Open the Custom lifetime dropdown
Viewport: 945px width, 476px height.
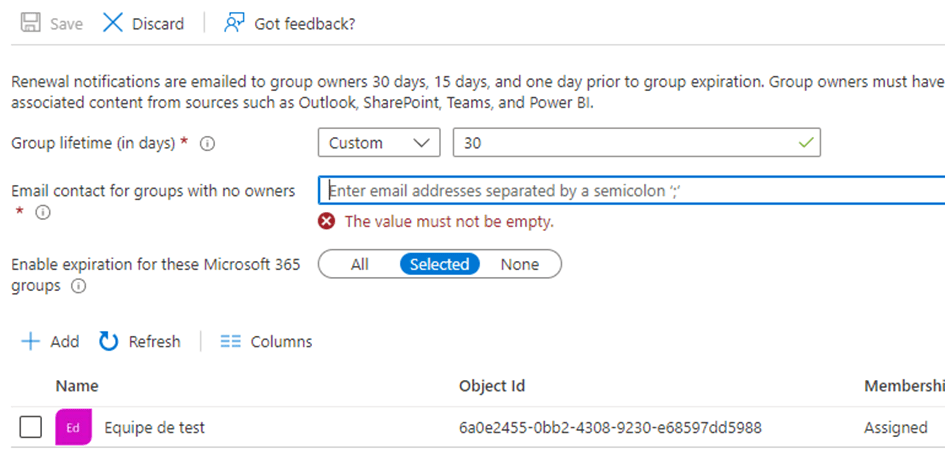379,143
